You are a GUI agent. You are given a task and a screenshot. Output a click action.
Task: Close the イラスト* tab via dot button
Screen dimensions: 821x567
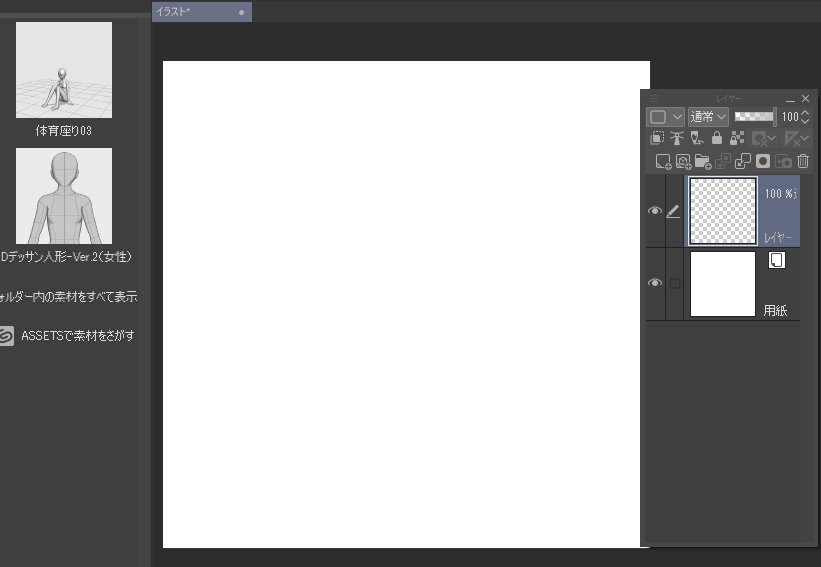tap(241, 12)
